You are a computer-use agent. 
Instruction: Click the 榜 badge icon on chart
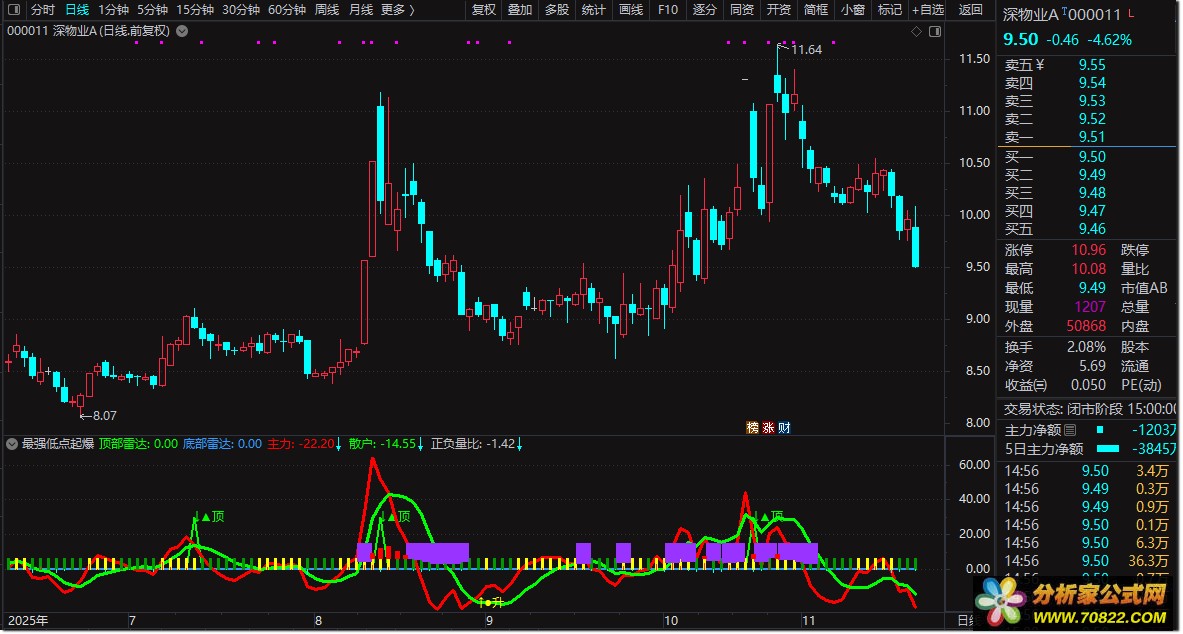(x=752, y=427)
